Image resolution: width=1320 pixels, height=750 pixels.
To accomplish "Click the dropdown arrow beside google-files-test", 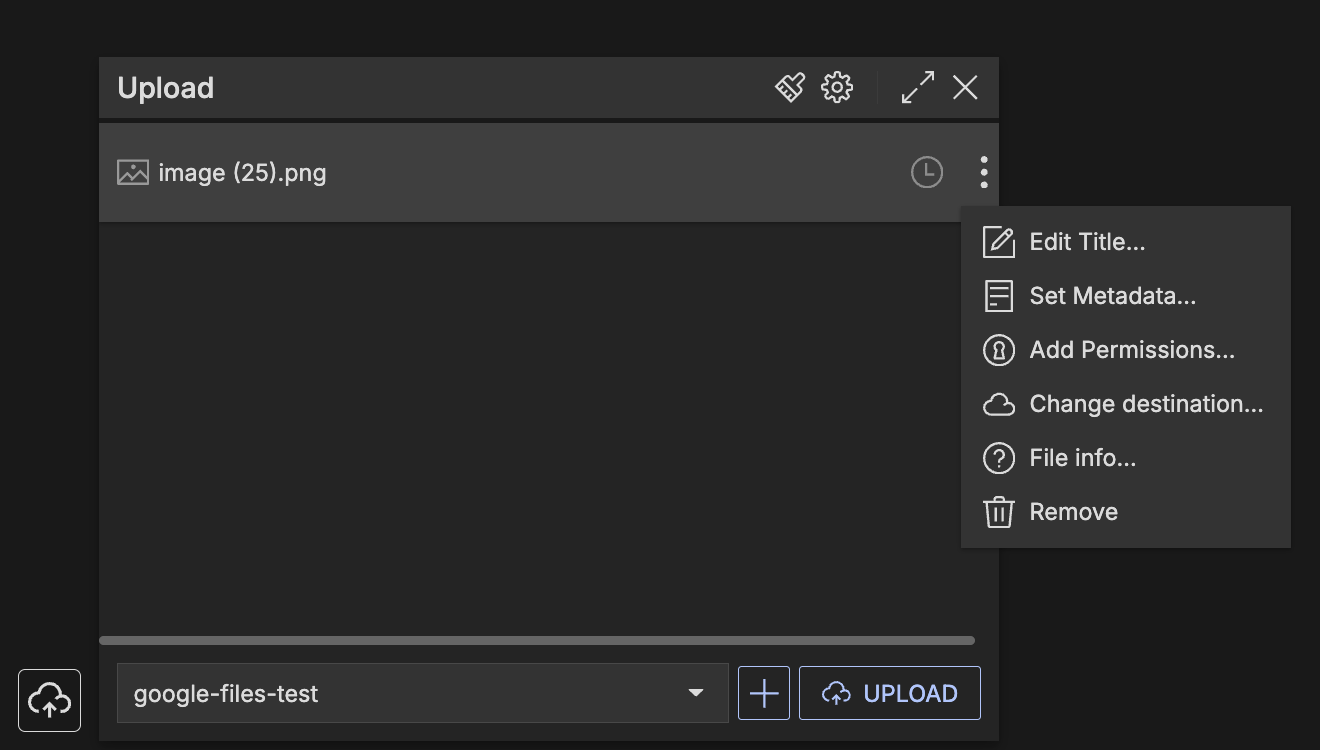I will (696, 693).
